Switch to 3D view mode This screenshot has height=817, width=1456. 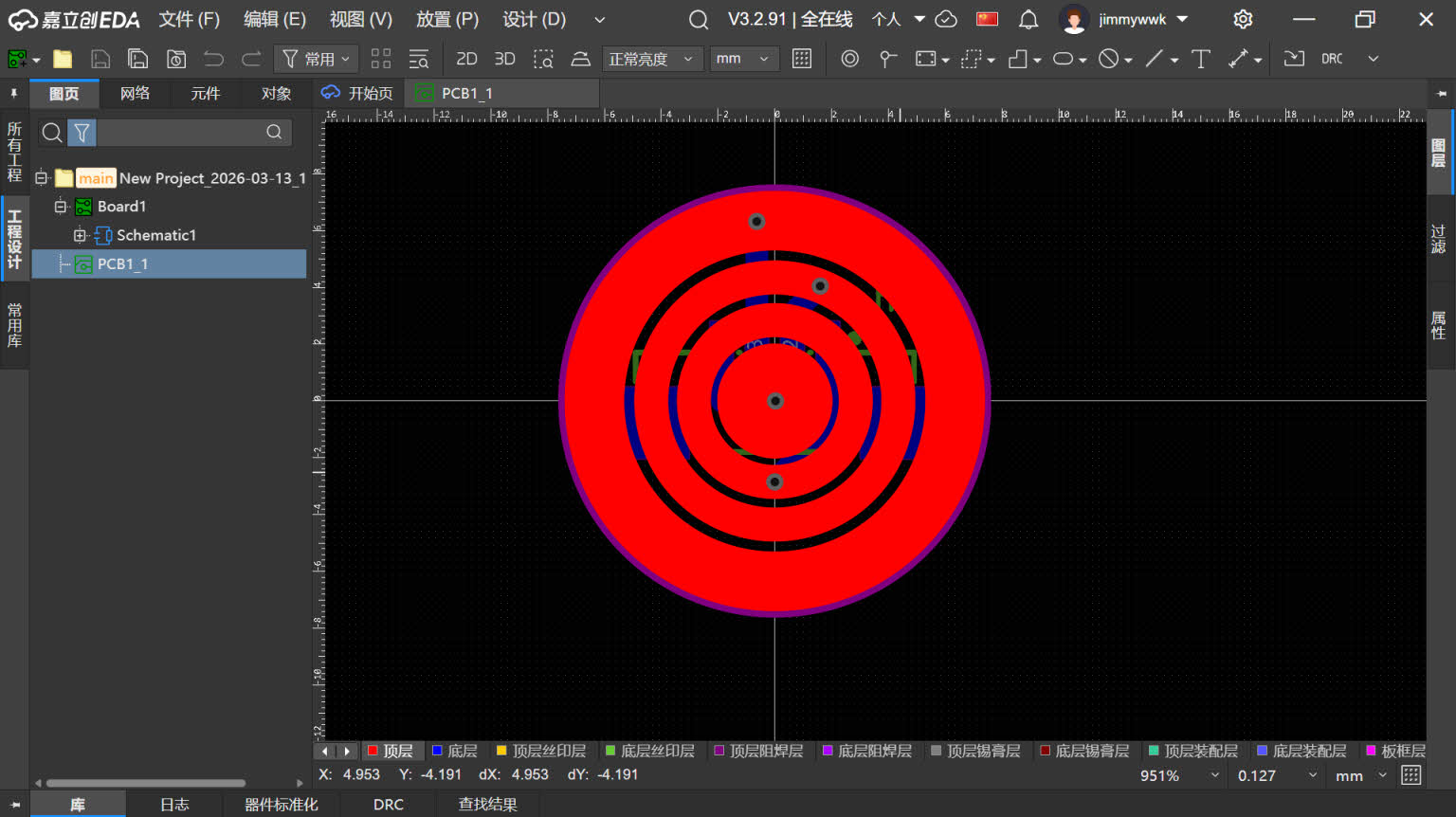click(505, 59)
